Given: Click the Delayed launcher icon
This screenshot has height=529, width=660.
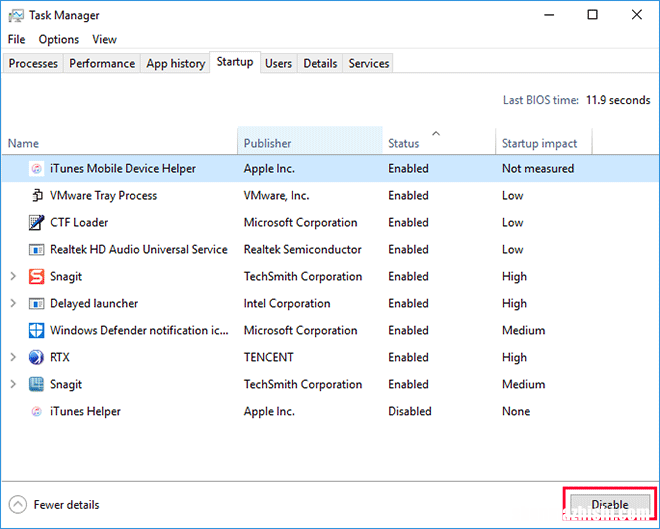Looking at the screenshot, I should [37, 303].
